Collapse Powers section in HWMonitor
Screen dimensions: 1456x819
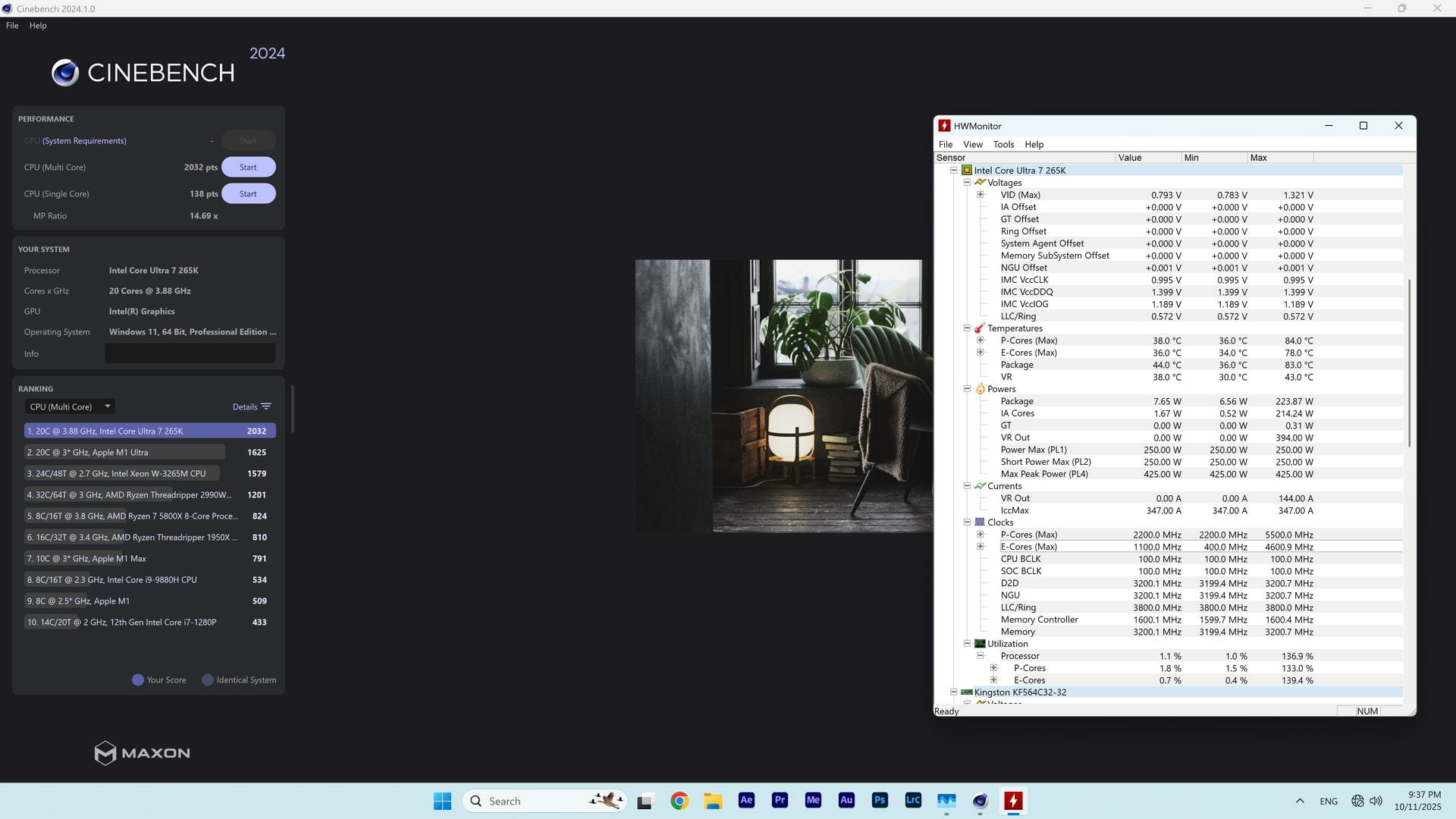pyautogui.click(x=967, y=389)
